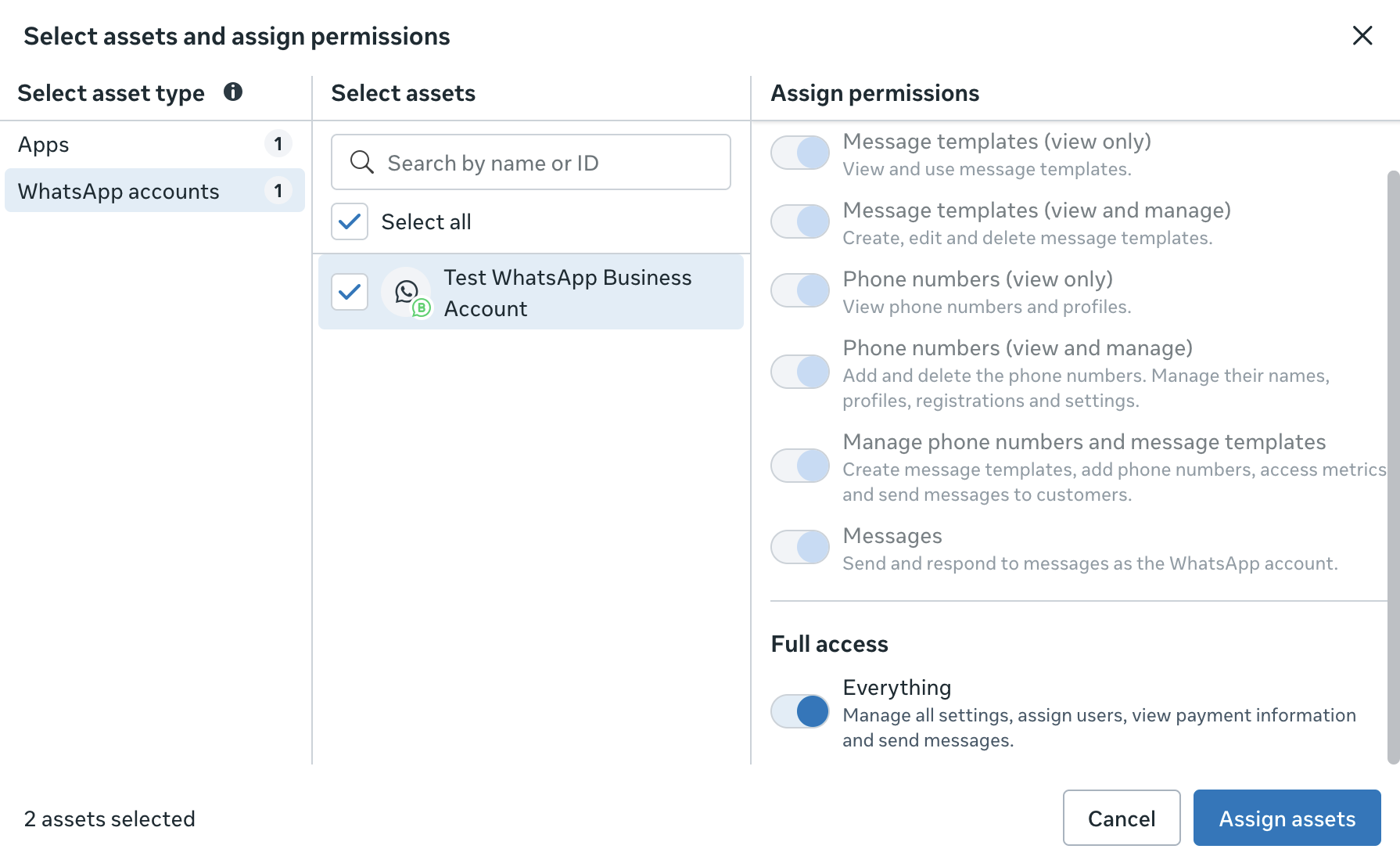Toggle the Messages permission switch
This screenshot has width=1400, height=867.
click(800, 547)
